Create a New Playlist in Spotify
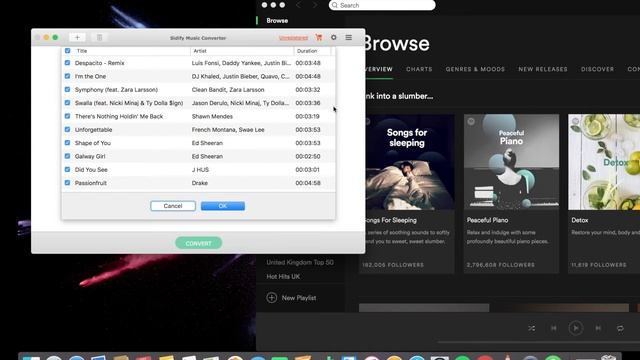Viewport: 640px width, 360px height. pos(291,298)
